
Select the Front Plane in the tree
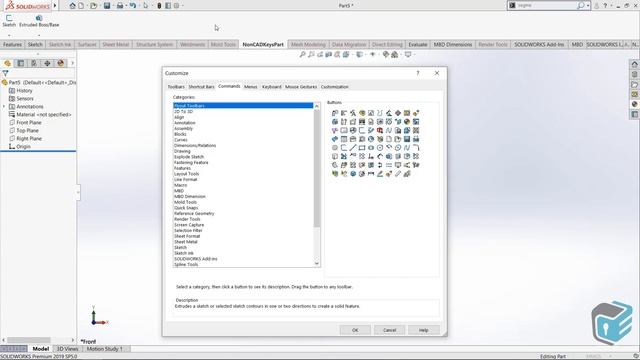[29, 122]
